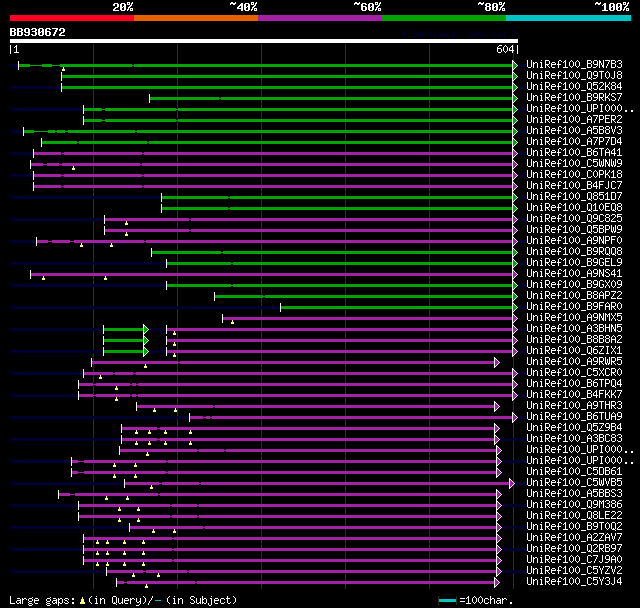This screenshot has width=640, height=608.
Task: Click the purple ~60% identity color segment
Action: [320, 18]
